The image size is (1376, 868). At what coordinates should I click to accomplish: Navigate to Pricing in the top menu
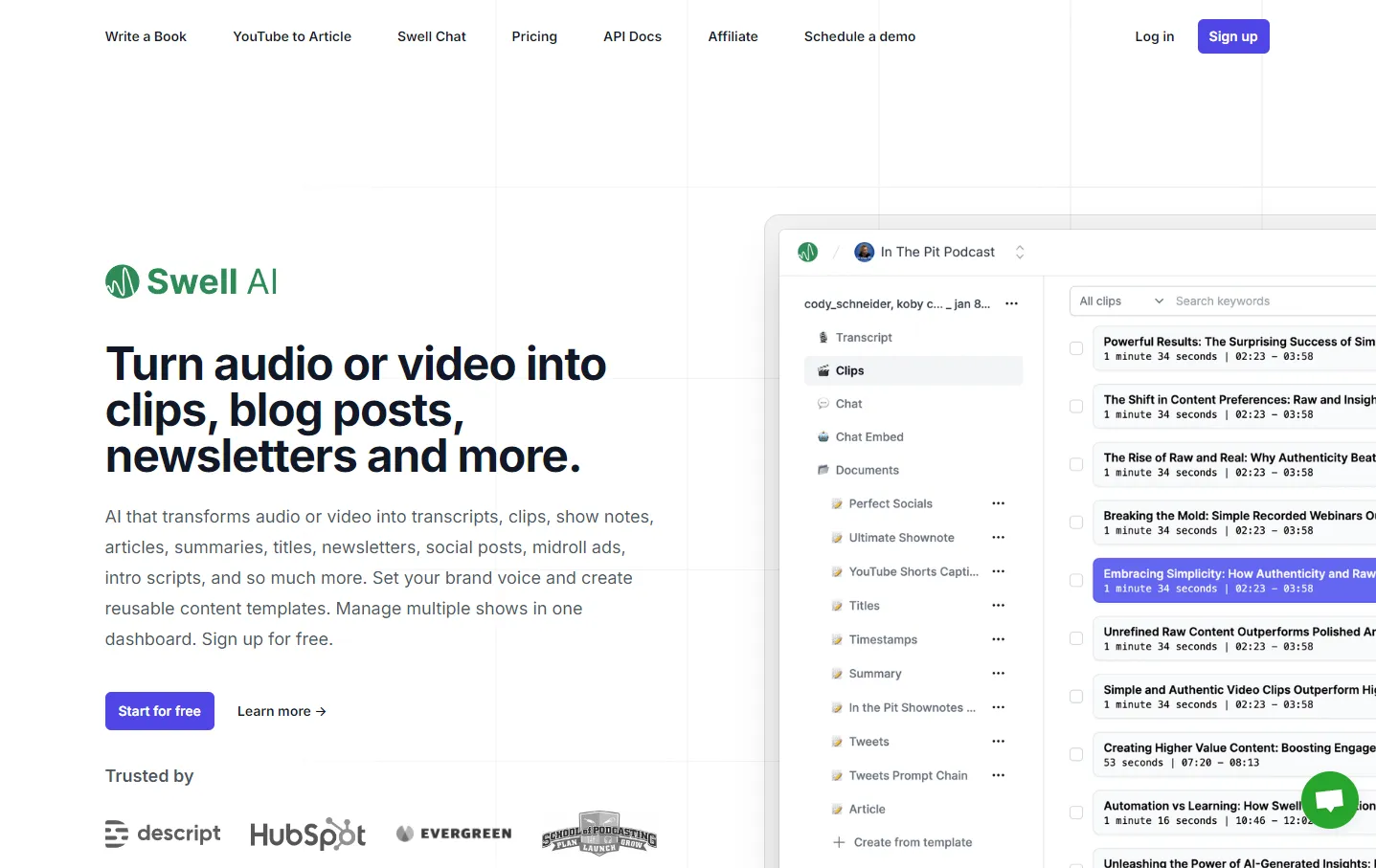(x=533, y=36)
